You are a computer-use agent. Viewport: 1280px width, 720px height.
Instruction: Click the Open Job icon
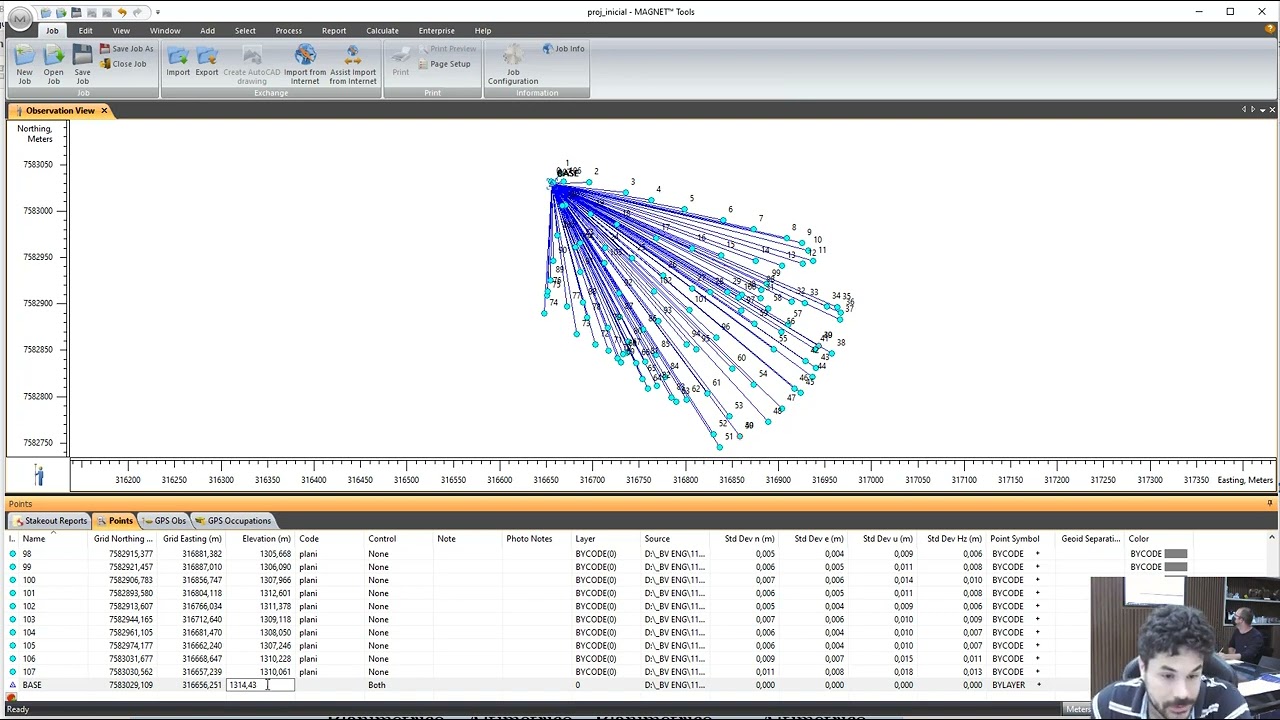(53, 64)
